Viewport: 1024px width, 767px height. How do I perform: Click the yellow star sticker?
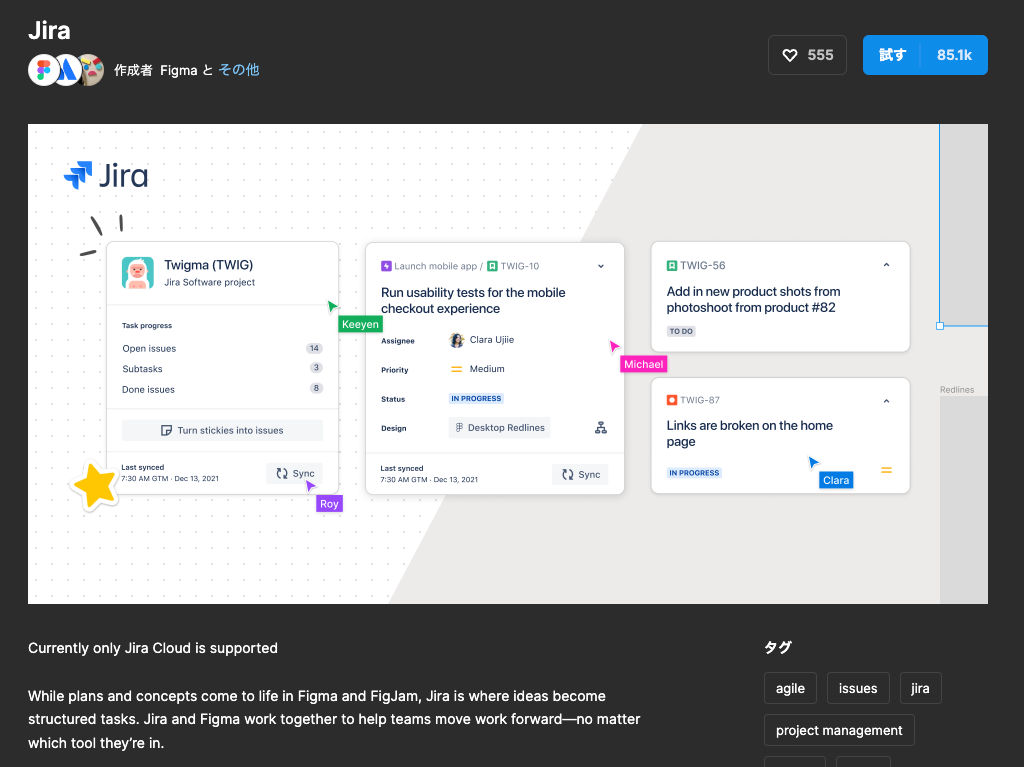click(x=95, y=485)
